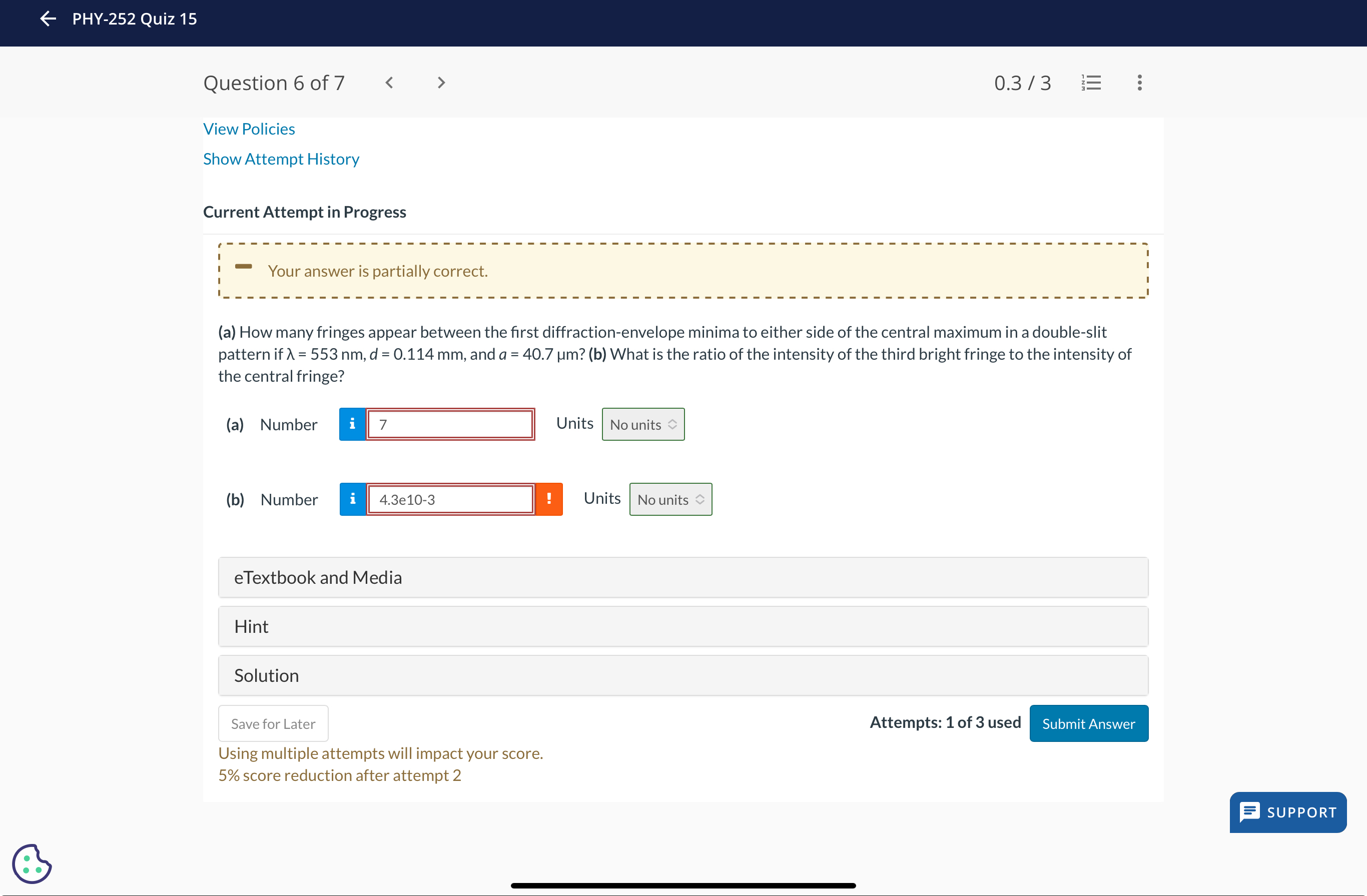Click the info icon for part (b)
Screen dimensions: 1367x896
(x=353, y=499)
